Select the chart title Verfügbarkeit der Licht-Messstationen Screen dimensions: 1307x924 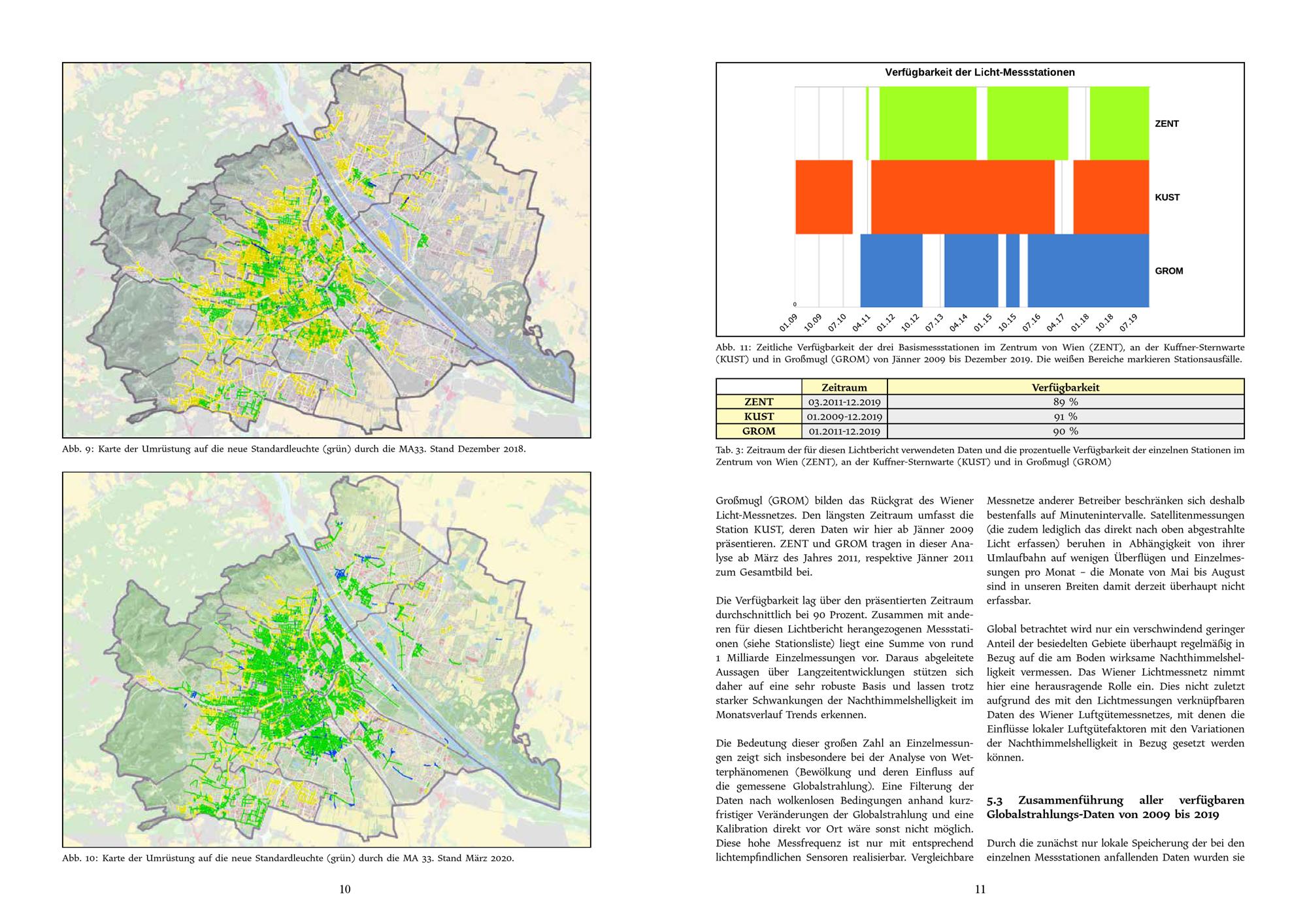pos(980,73)
